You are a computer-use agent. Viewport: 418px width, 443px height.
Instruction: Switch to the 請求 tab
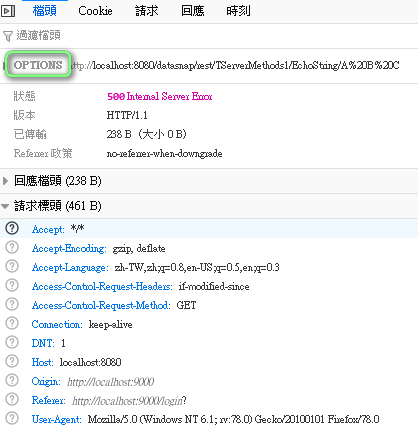146,11
